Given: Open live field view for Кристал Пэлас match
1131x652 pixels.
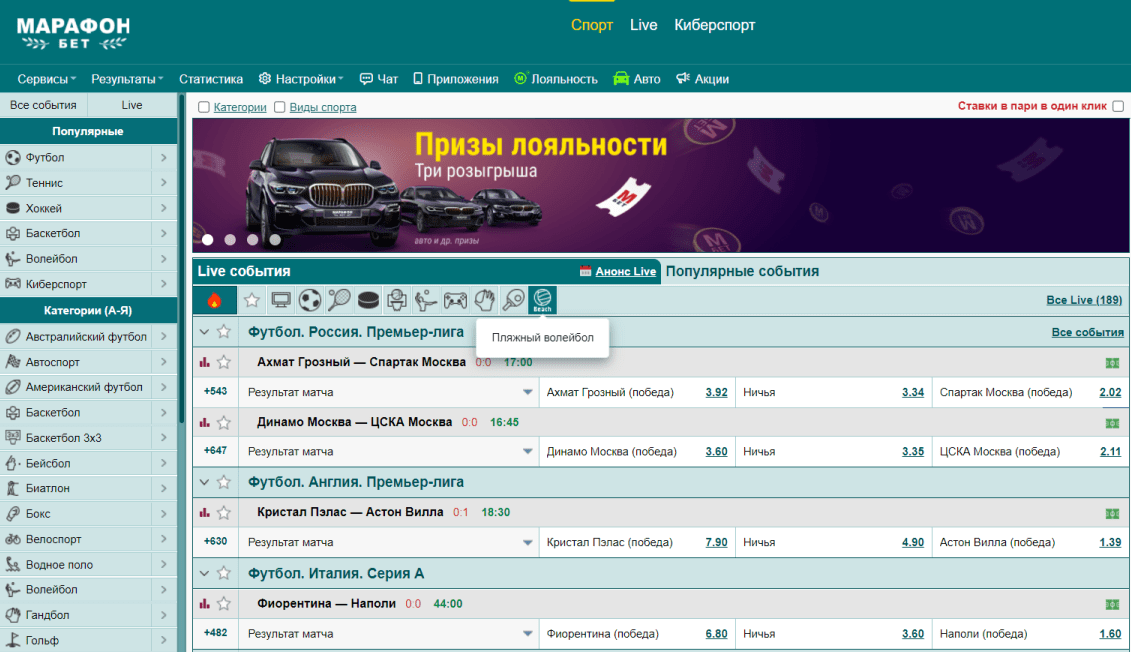Looking at the screenshot, I should pyautogui.click(x=1112, y=514).
